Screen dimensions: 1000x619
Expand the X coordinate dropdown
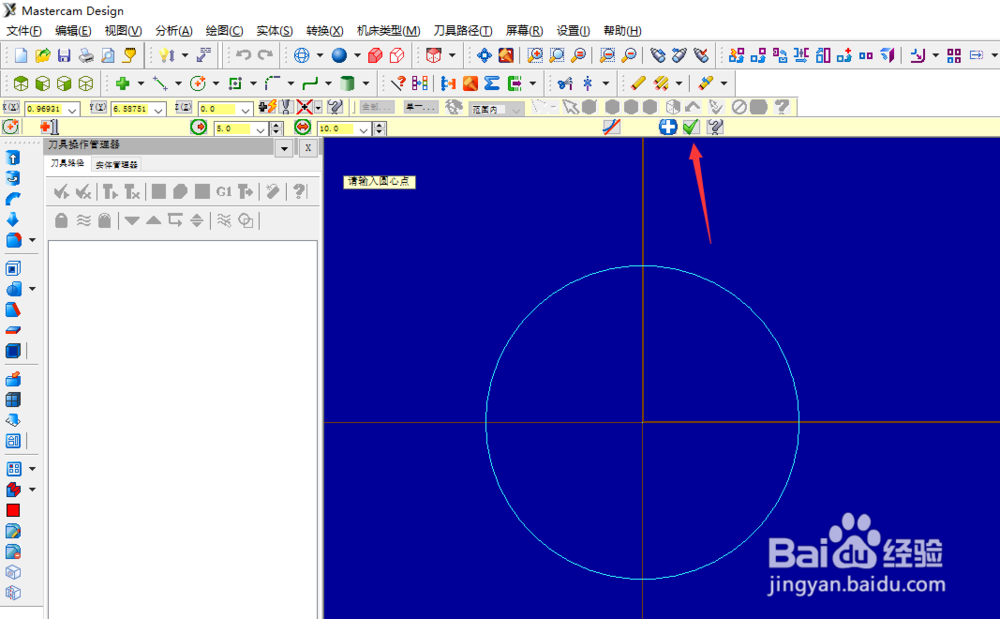coord(72,110)
